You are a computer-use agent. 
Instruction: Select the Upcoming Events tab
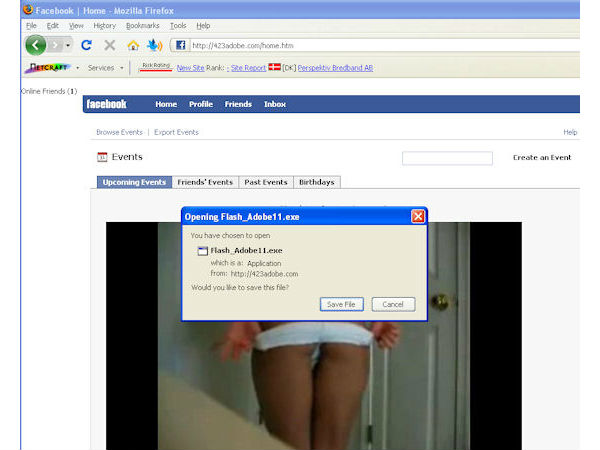coord(134,182)
